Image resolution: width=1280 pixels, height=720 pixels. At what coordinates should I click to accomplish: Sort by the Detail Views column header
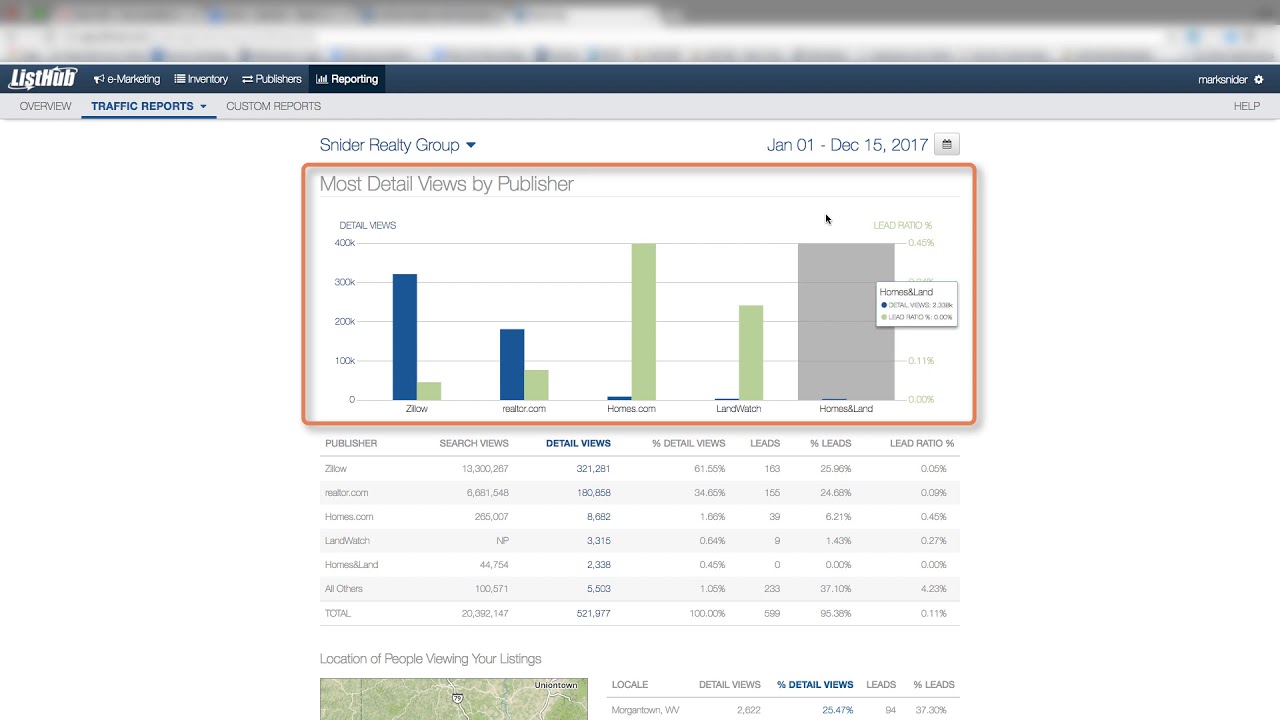tap(578, 443)
